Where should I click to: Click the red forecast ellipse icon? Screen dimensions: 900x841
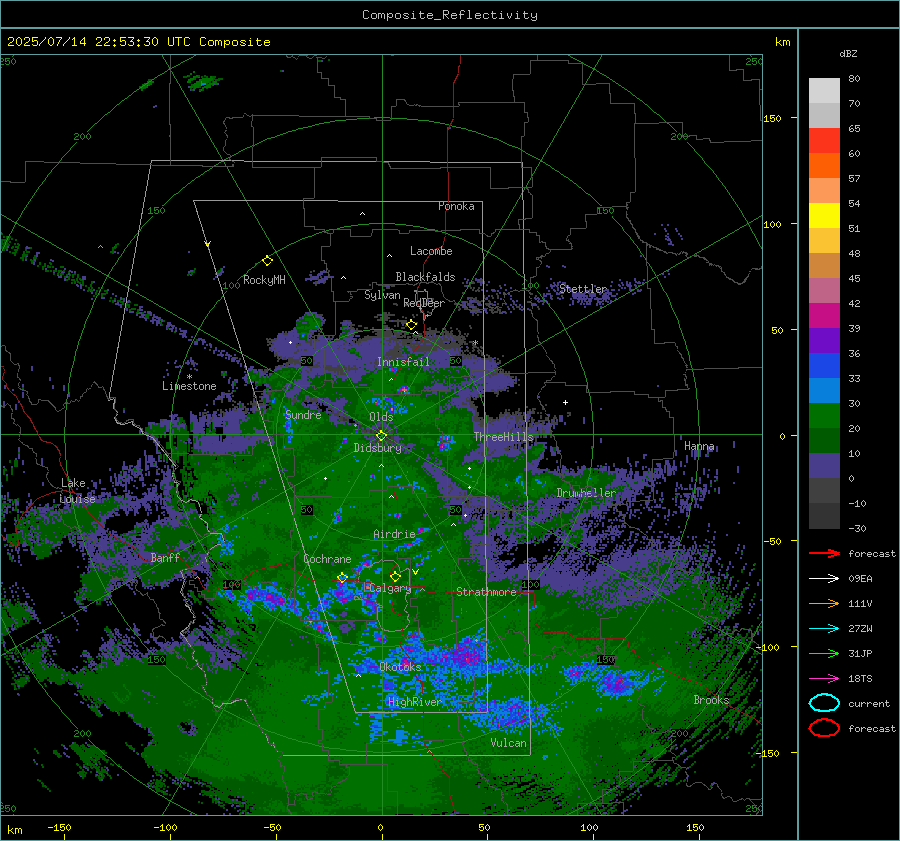pyautogui.click(x=824, y=728)
